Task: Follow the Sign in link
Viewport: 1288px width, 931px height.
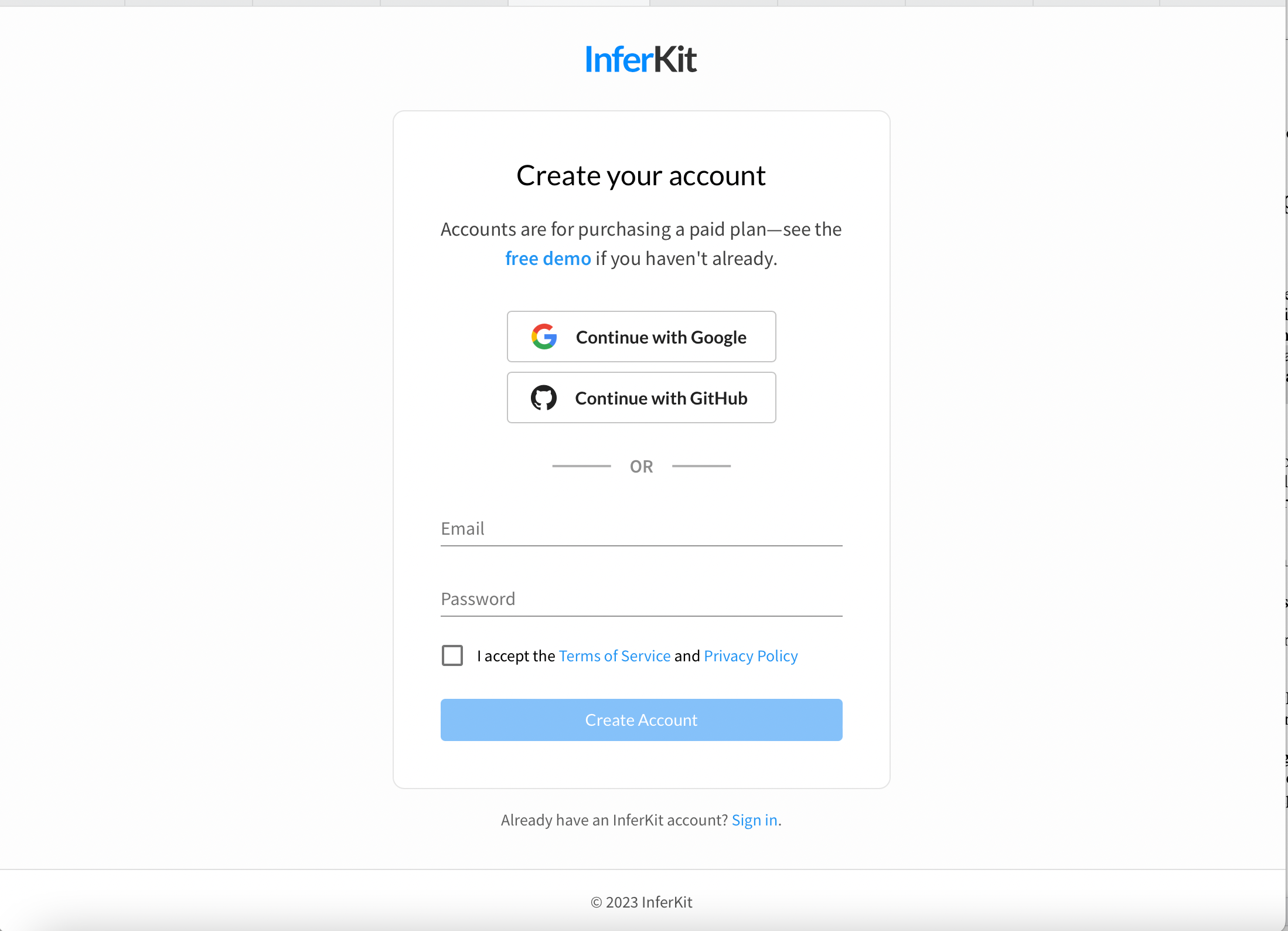Action: tap(754, 820)
